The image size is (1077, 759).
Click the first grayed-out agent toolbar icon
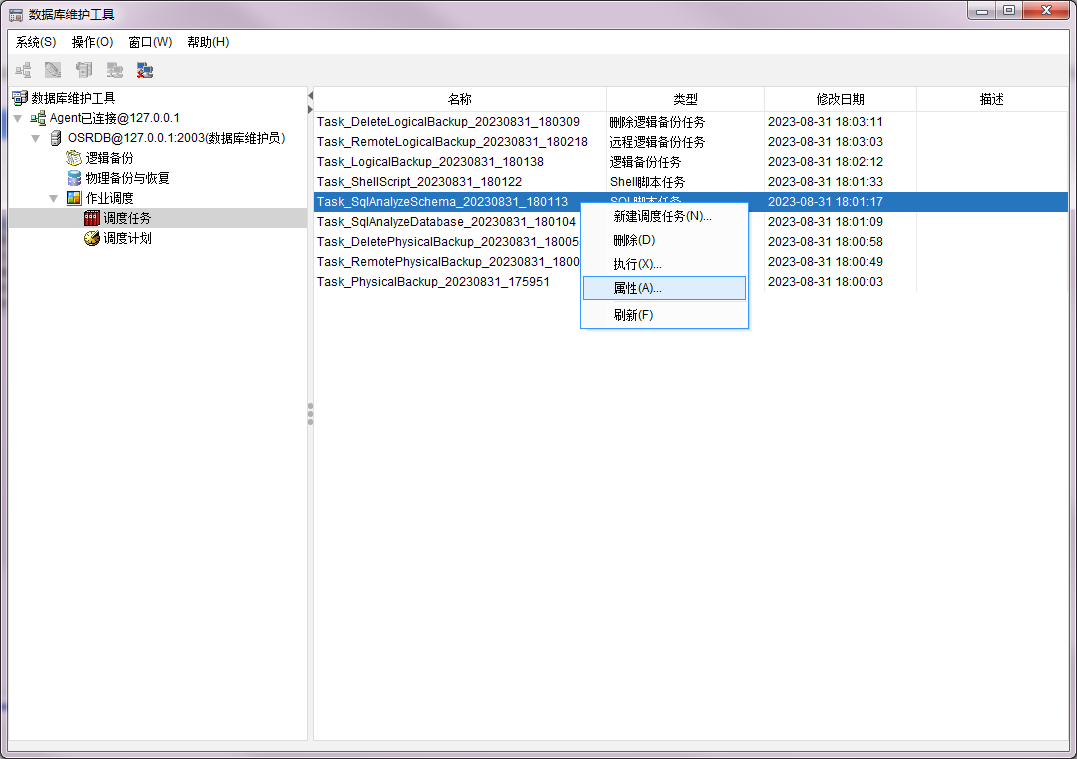23,70
